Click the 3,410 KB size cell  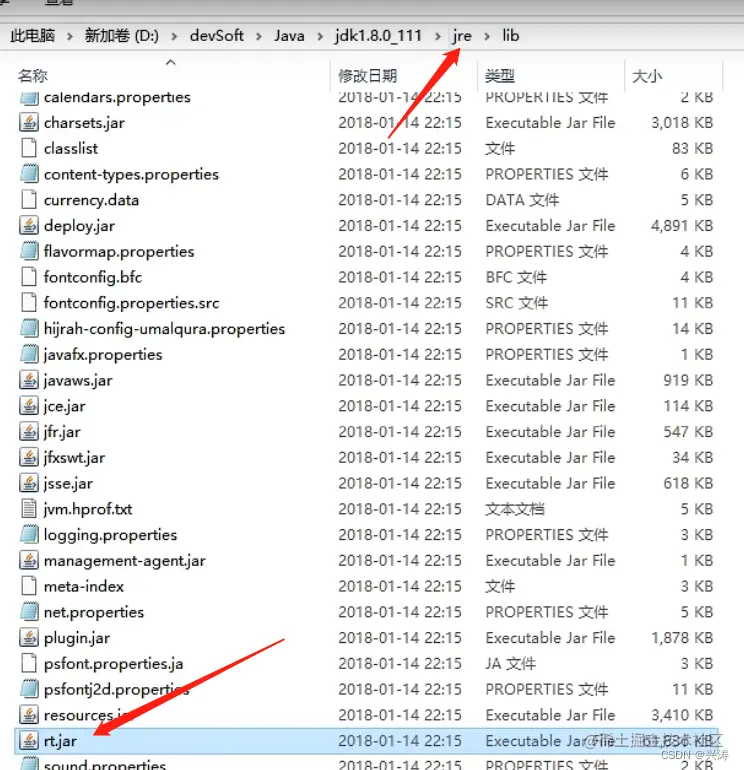pos(682,715)
